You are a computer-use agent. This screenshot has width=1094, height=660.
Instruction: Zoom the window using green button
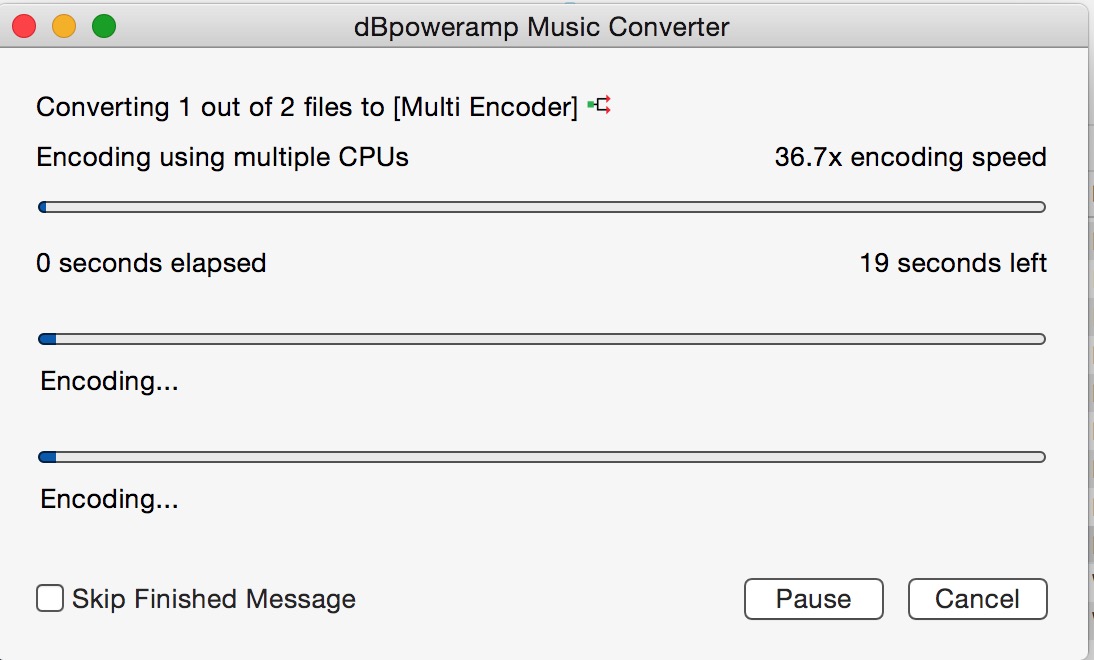(104, 27)
